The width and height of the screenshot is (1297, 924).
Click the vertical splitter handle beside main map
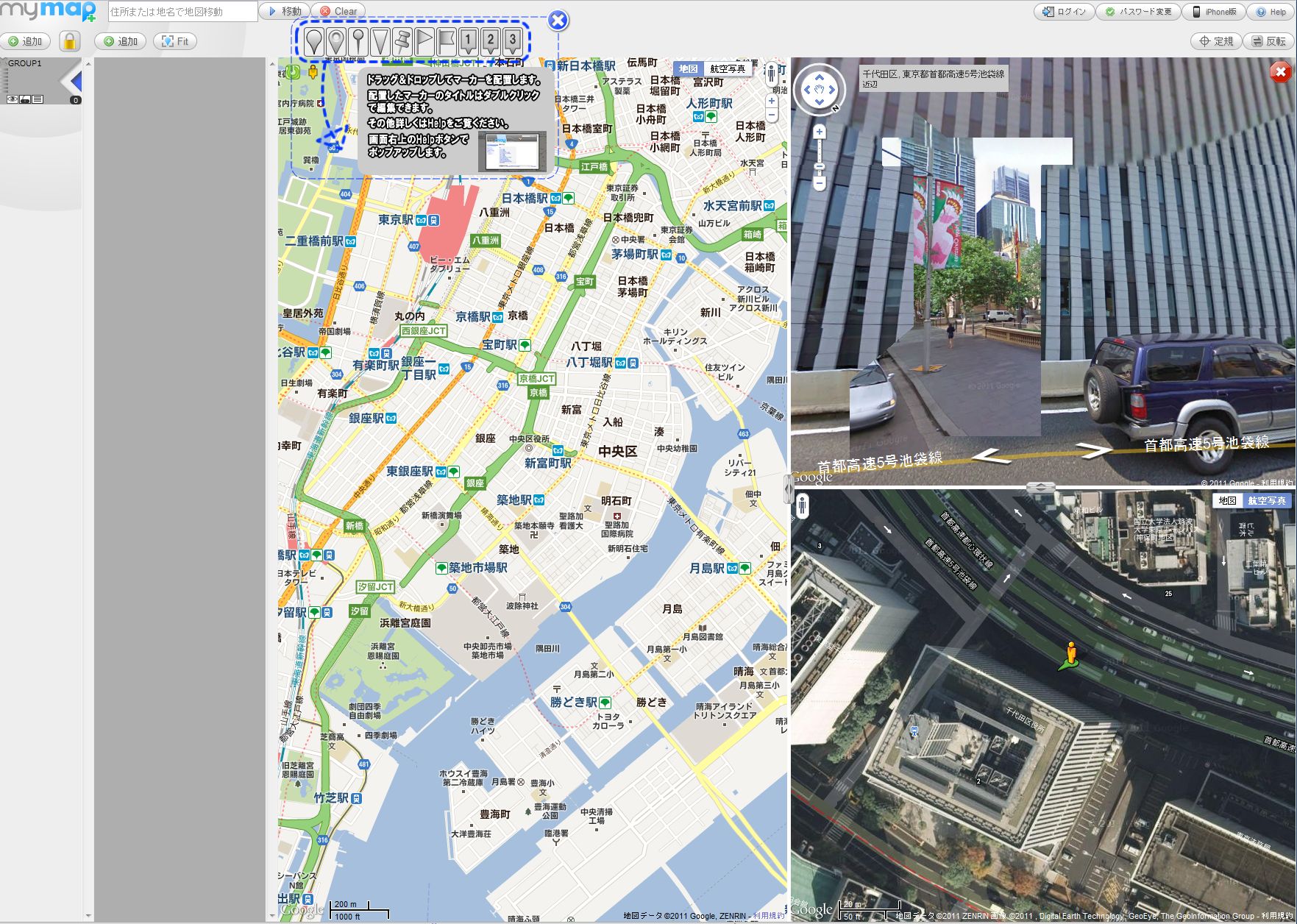point(789,488)
